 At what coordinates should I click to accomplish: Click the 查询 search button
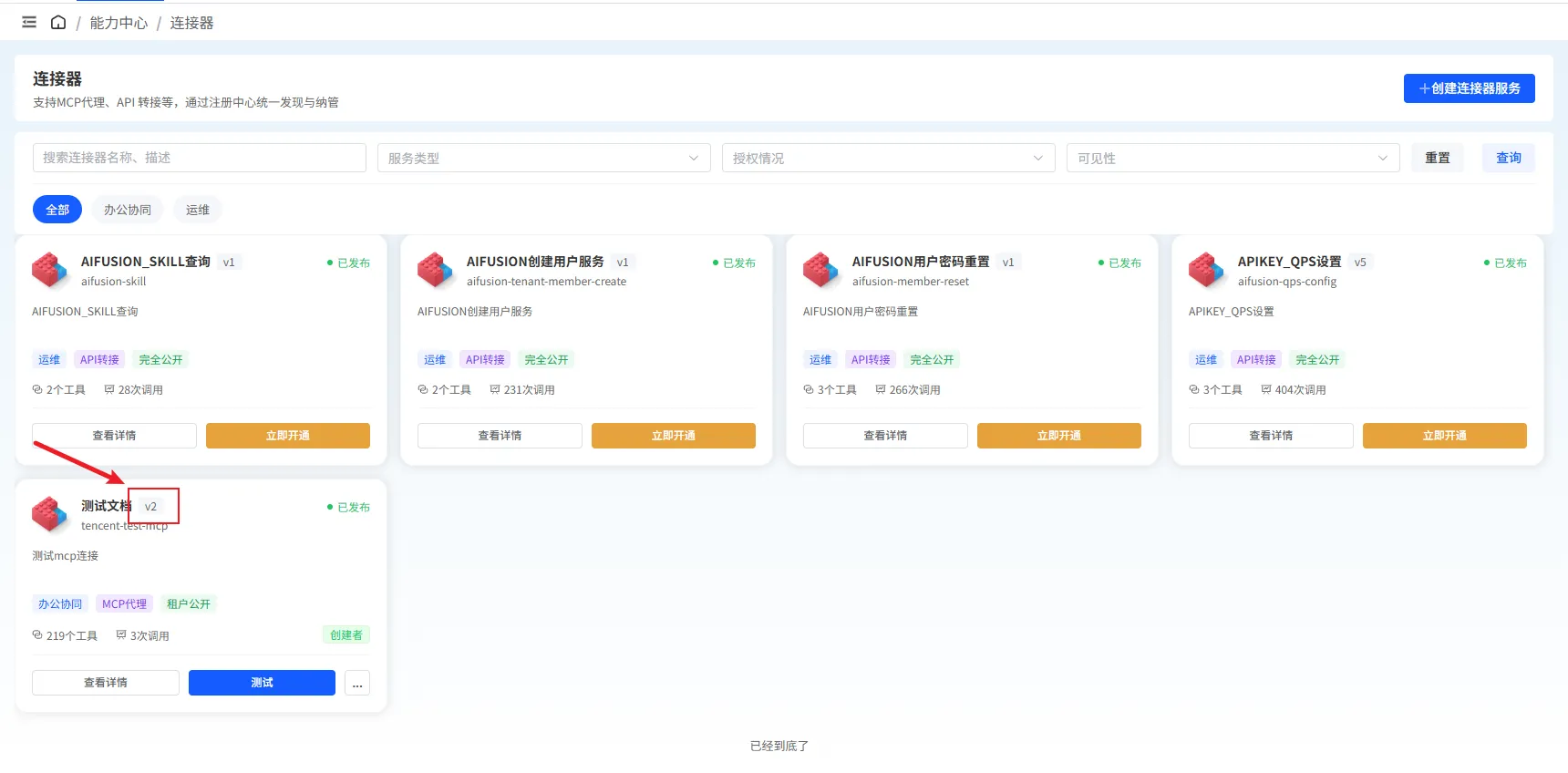point(1509,158)
